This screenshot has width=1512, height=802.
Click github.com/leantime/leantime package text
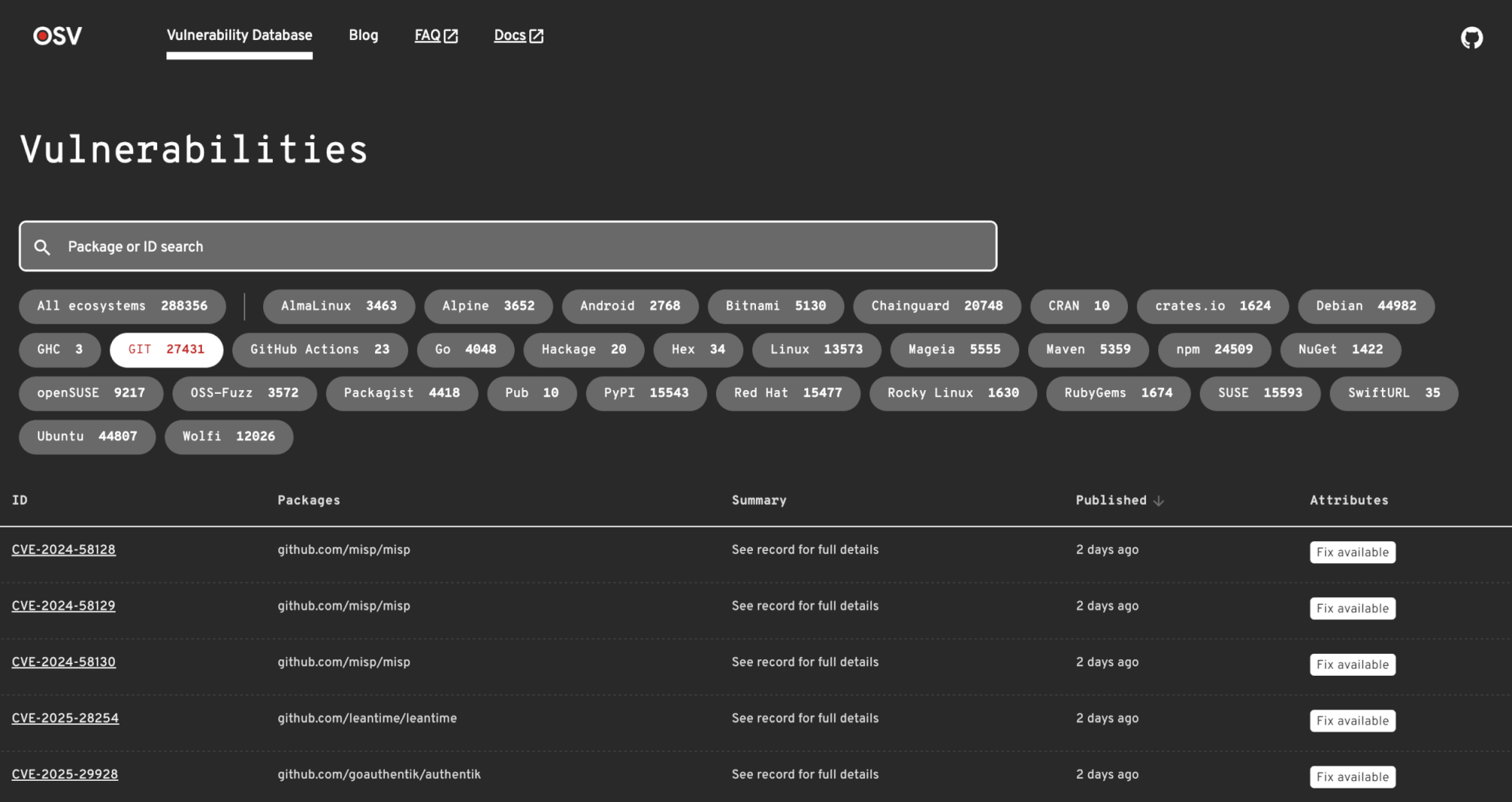[367, 718]
